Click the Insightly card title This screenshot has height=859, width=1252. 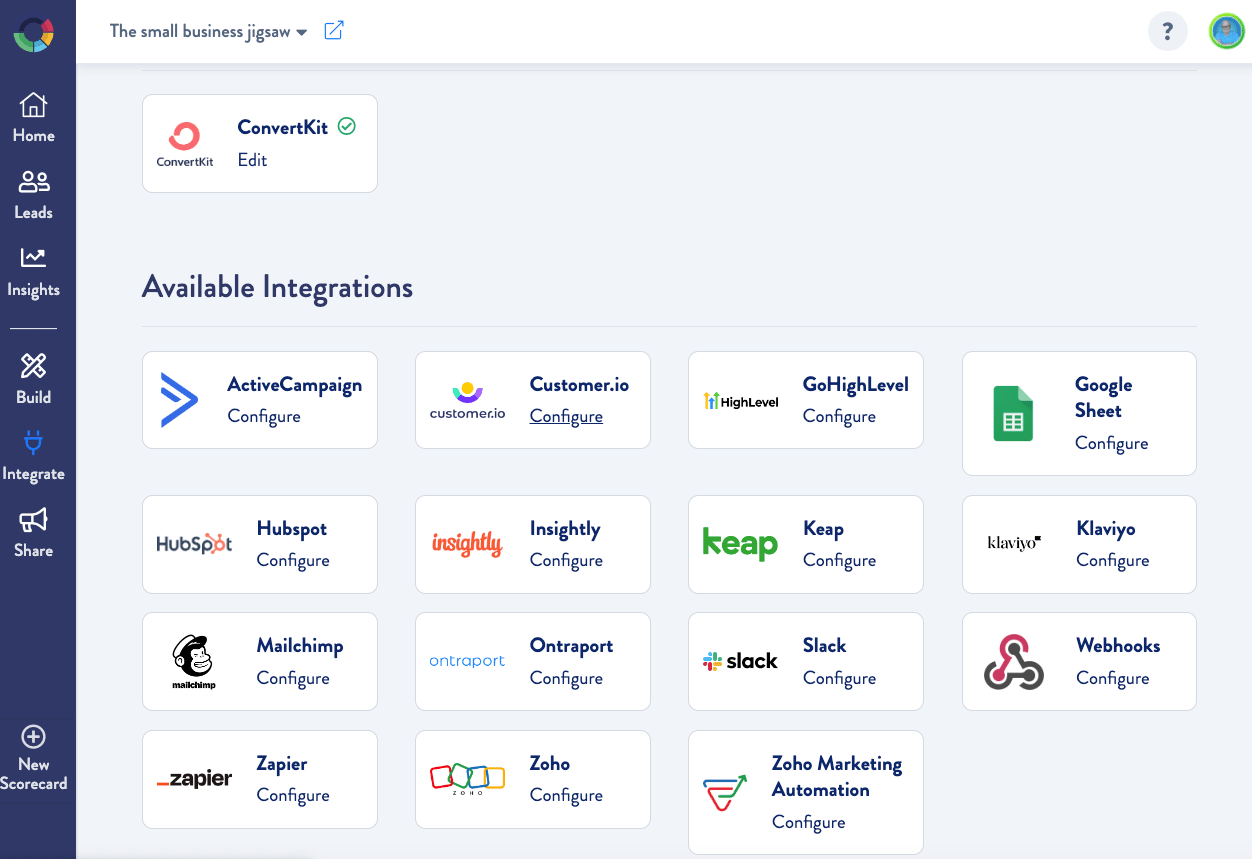(x=565, y=529)
